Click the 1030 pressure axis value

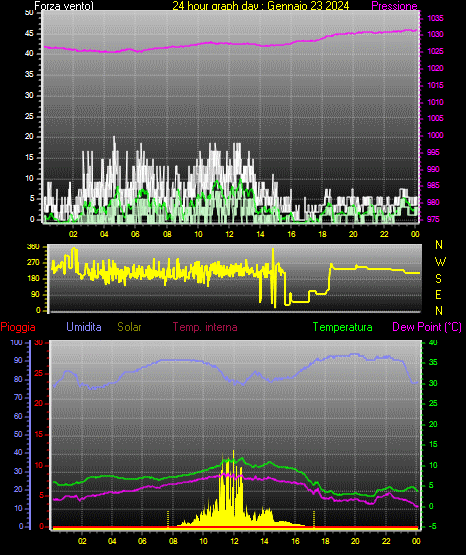(x=435, y=35)
